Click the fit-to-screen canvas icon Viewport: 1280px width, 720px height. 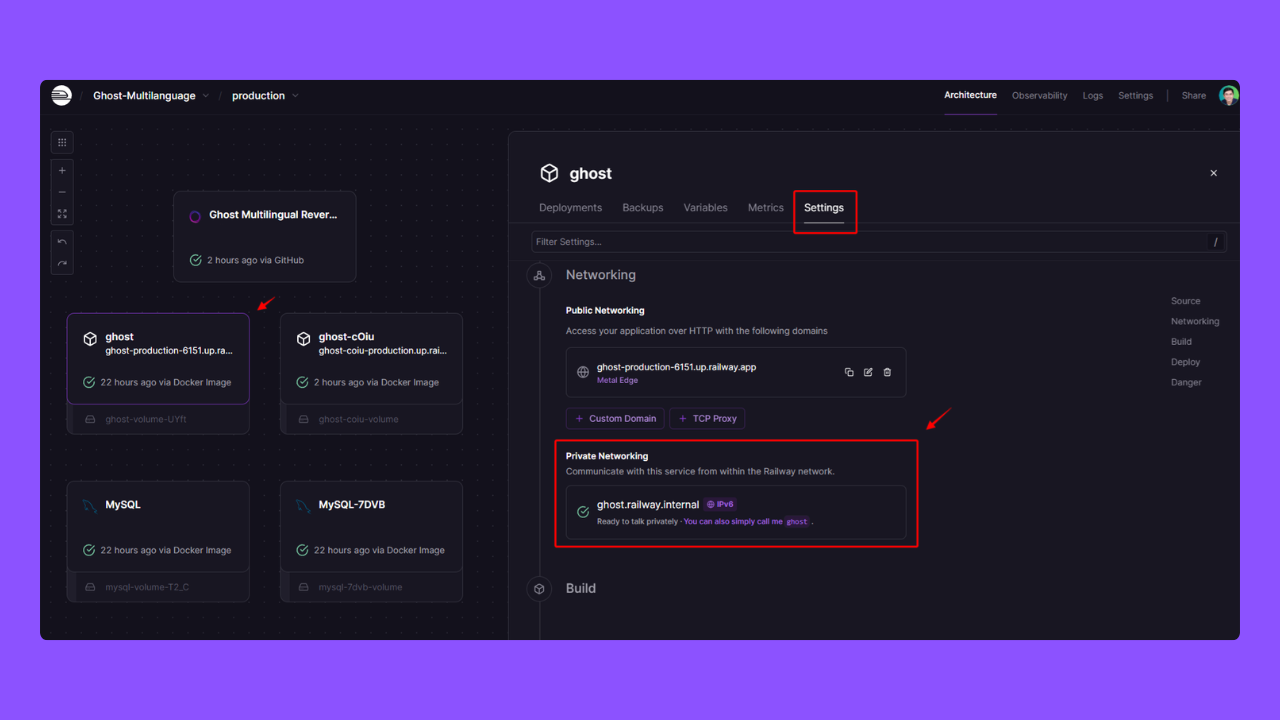tap(62, 214)
